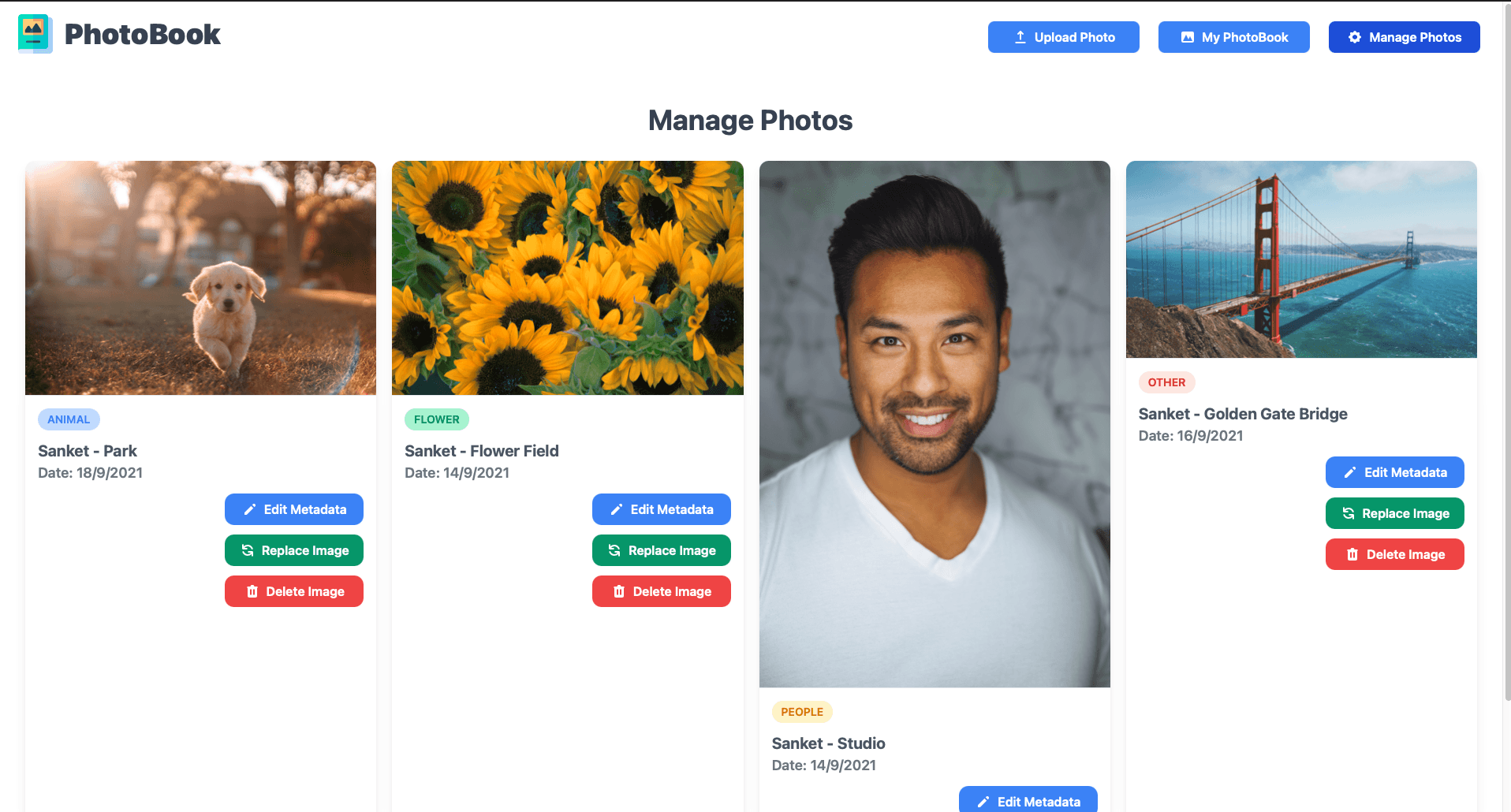Click trash icon for Sanket - Flower Field
This screenshot has height=812, width=1511.
619,591
